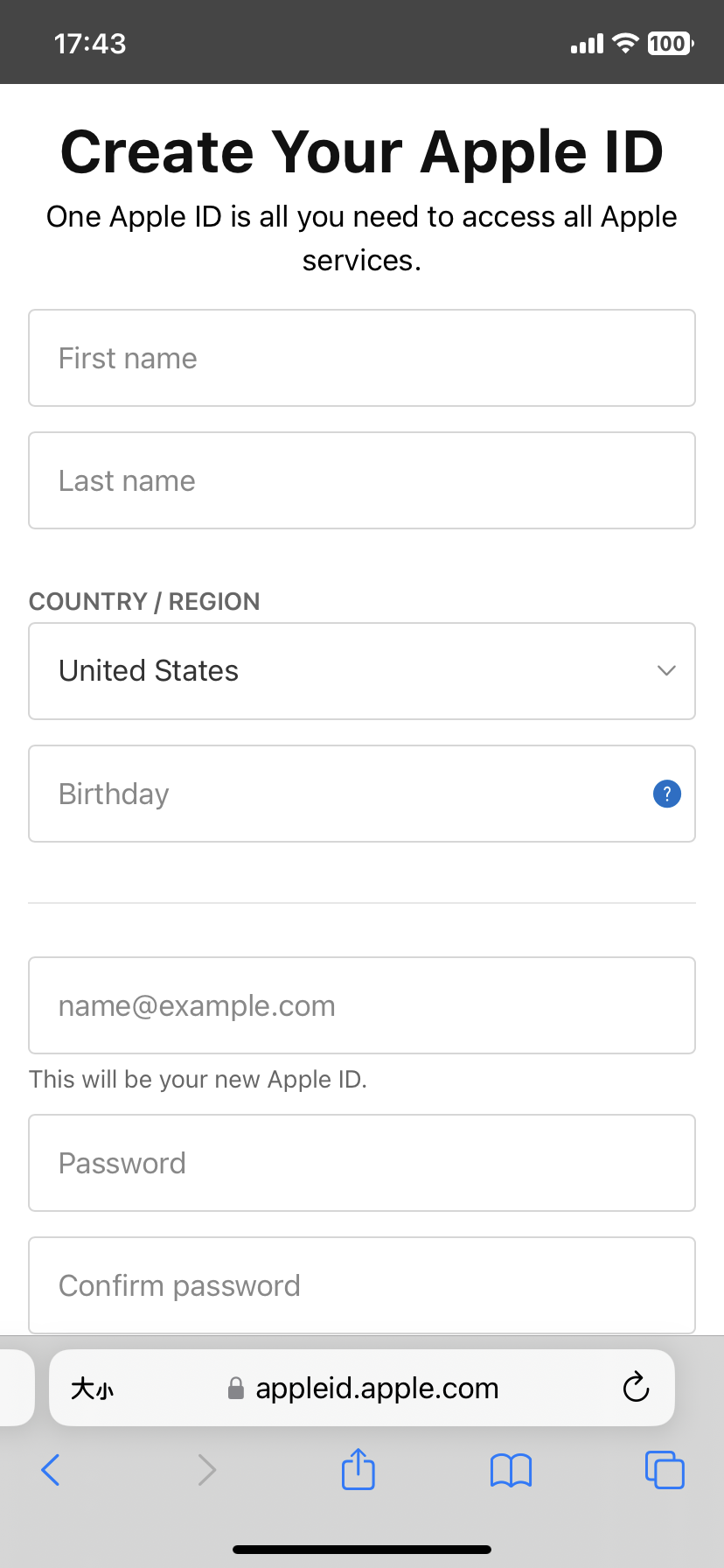Tap the Safari back arrow
724x1568 pixels.
(x=51, y=1470)
